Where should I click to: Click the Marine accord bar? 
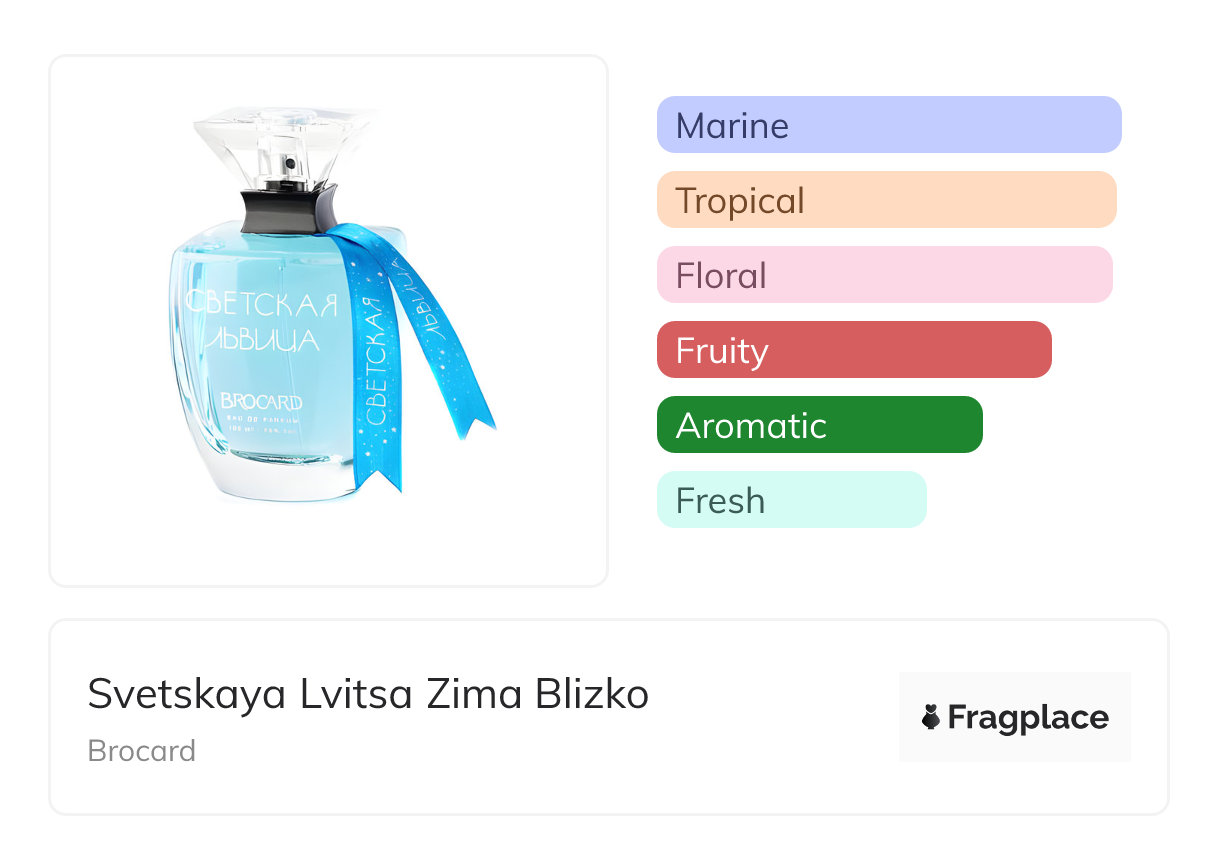point(888,125)
